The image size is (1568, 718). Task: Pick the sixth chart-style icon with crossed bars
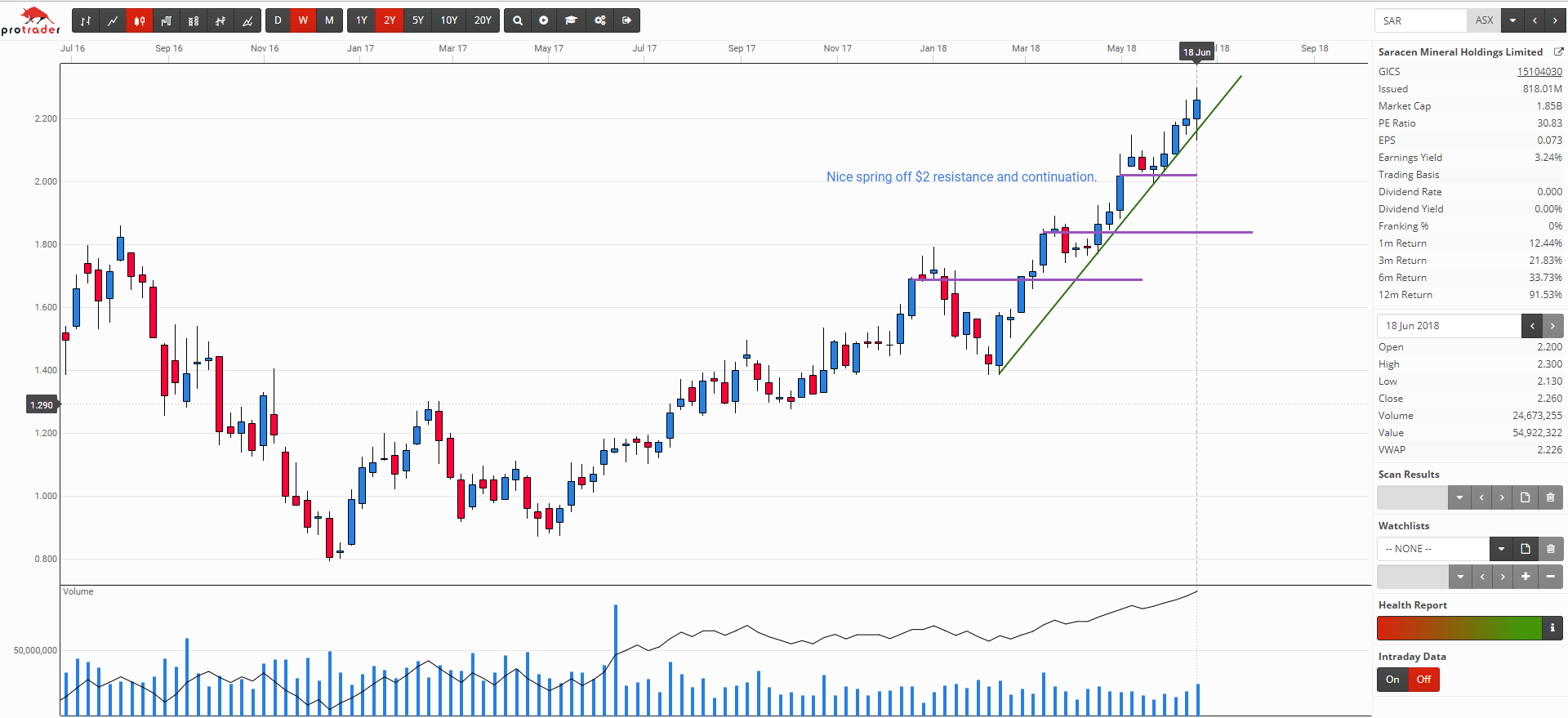click(220, 20)
